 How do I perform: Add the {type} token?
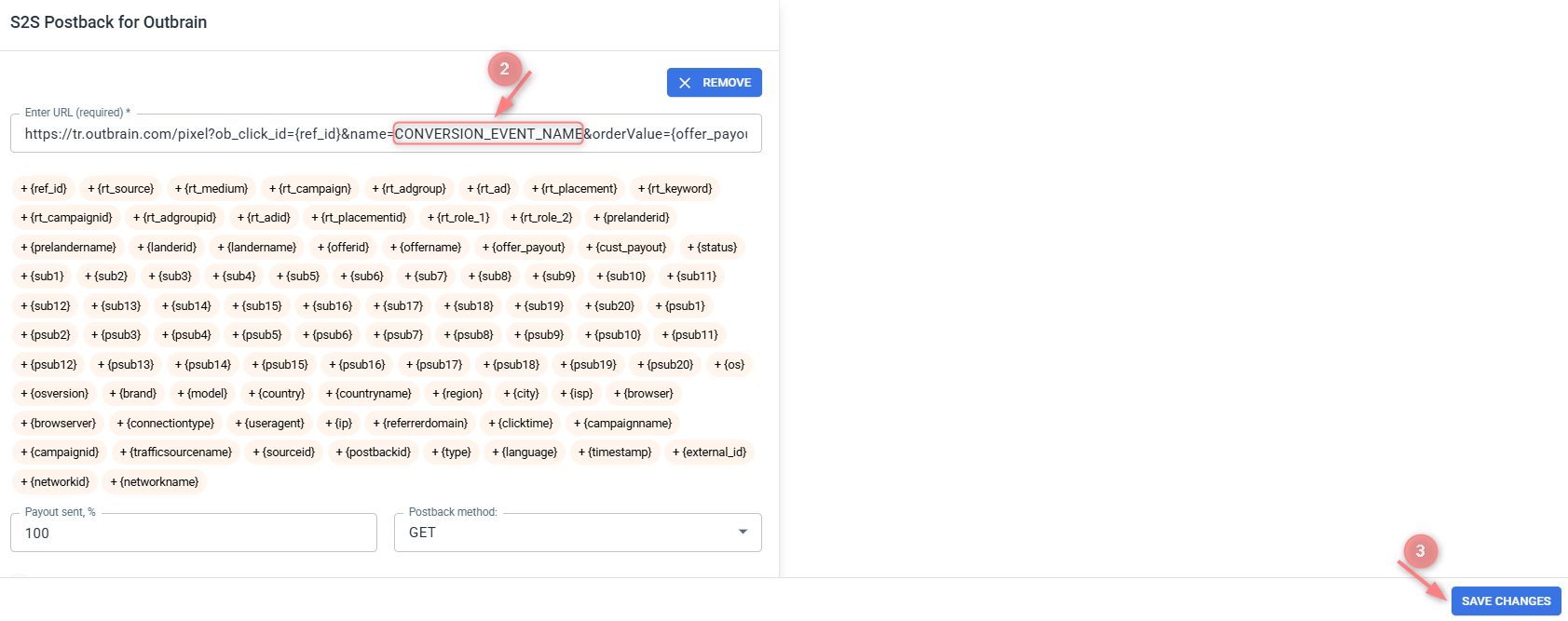pos(452,452)
